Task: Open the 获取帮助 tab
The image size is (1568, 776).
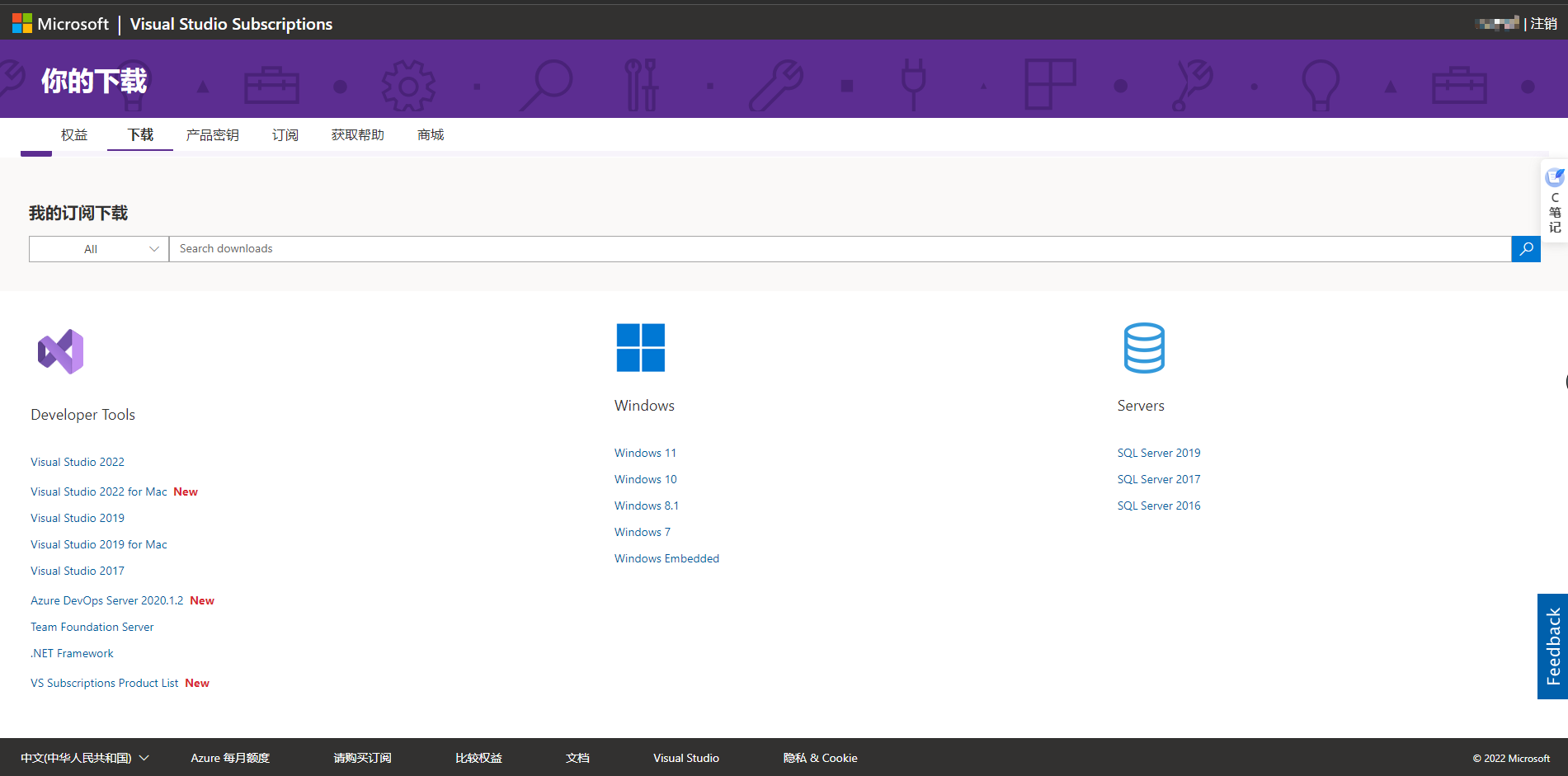Action: [x=358, y=134]
